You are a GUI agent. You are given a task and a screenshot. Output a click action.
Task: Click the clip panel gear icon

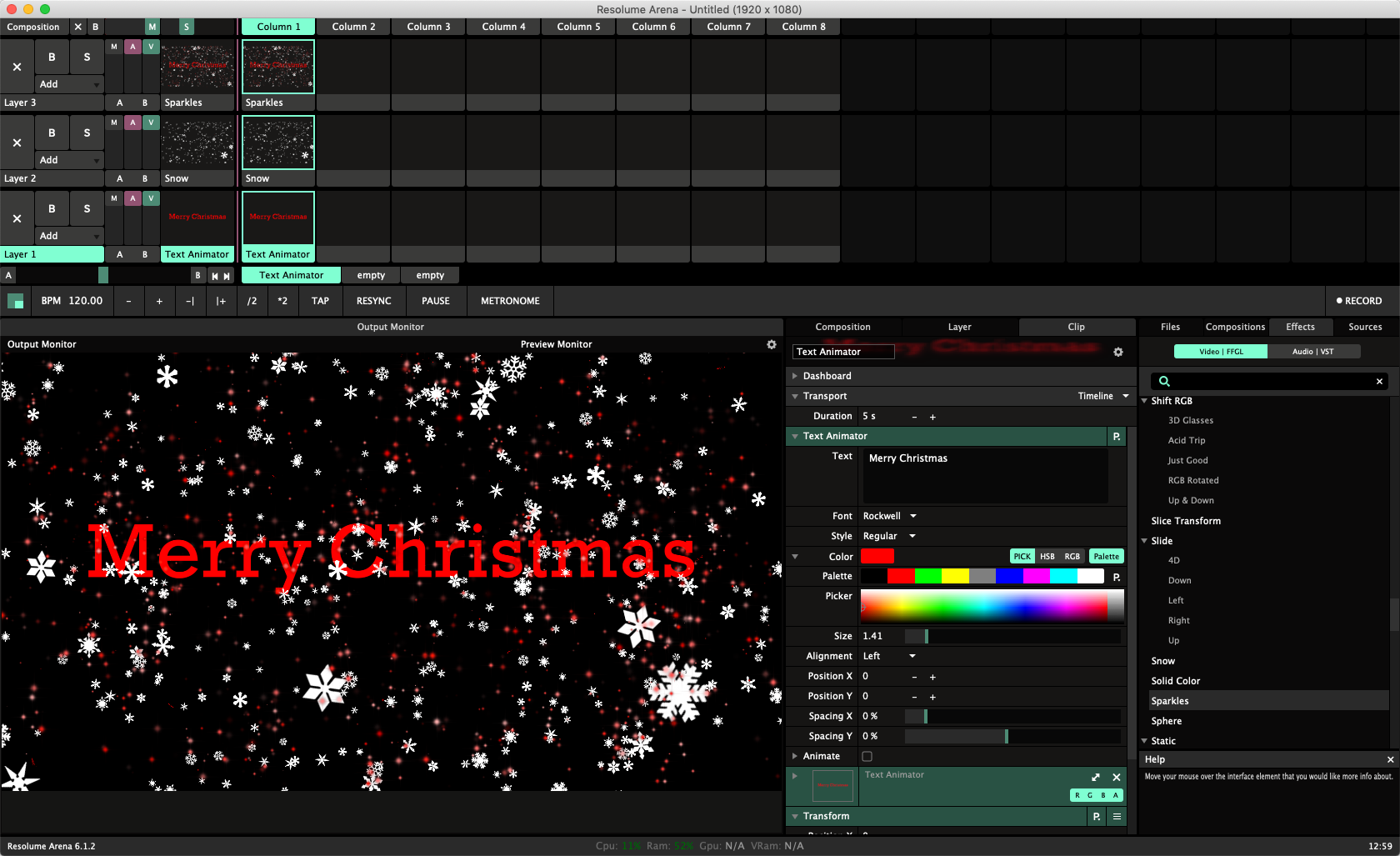click(x=1118, y=353)
